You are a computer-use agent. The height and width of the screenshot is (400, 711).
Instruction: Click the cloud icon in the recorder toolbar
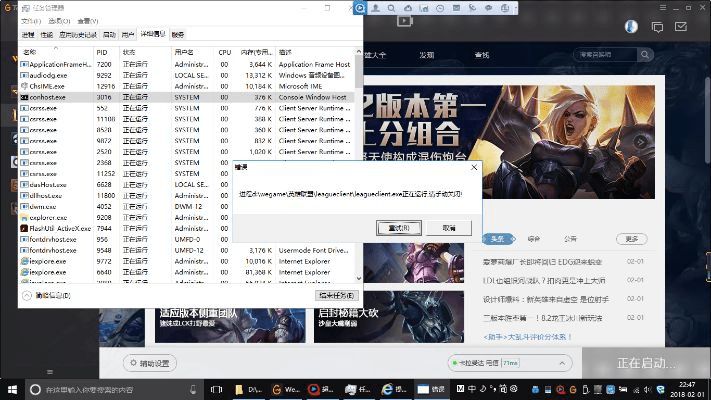click(408, 8)
